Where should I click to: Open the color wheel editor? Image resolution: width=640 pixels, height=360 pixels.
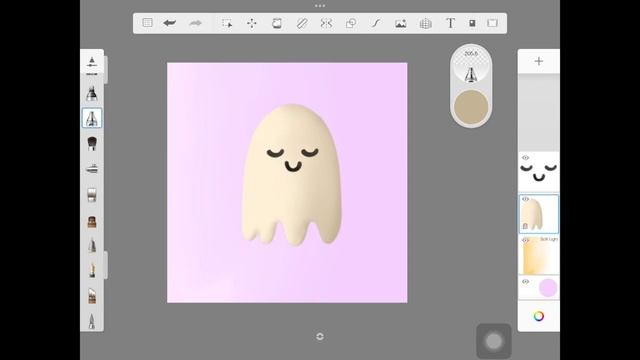pyautogui.click(x=539, y=316)
